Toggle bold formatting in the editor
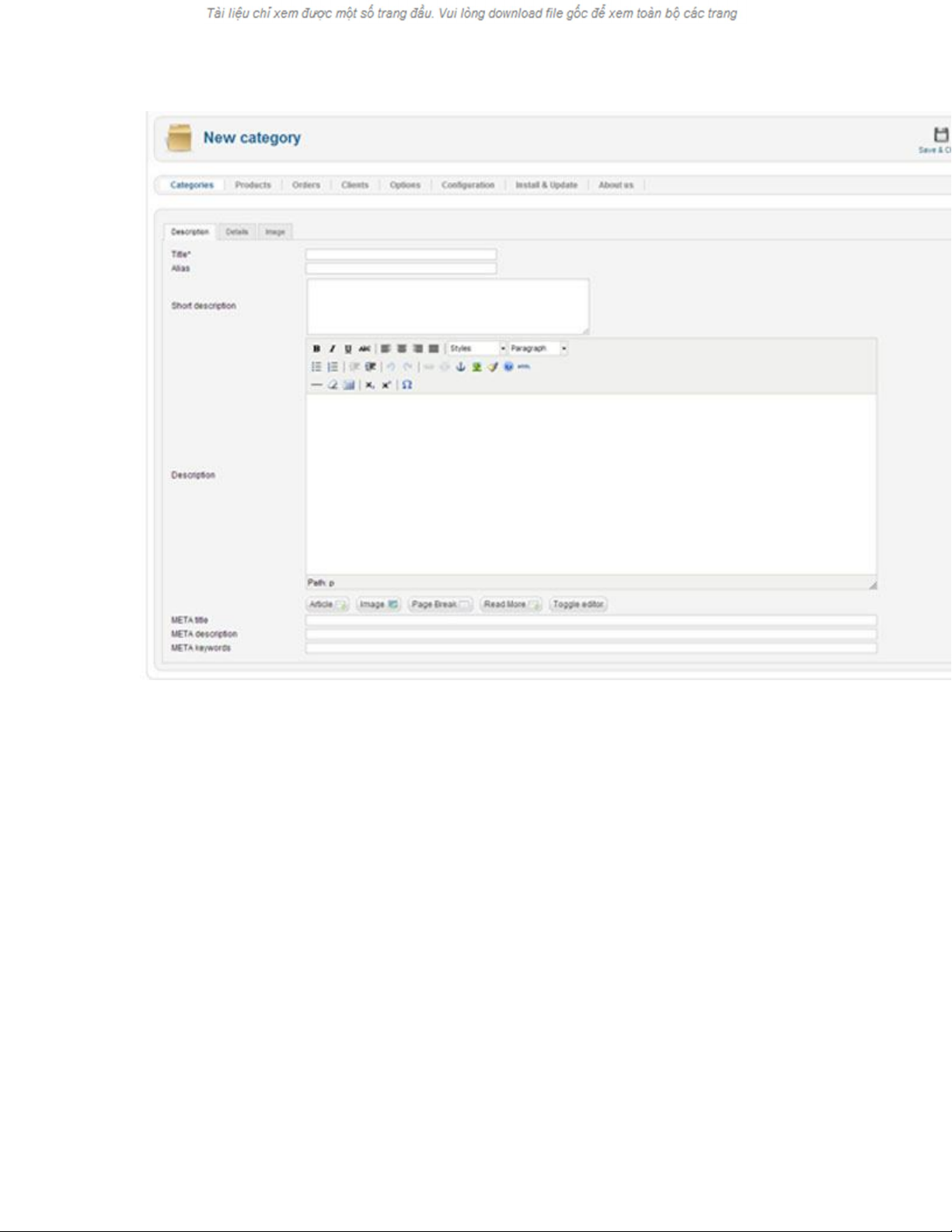Screen dimensions: 952x1232 (316, 349)
